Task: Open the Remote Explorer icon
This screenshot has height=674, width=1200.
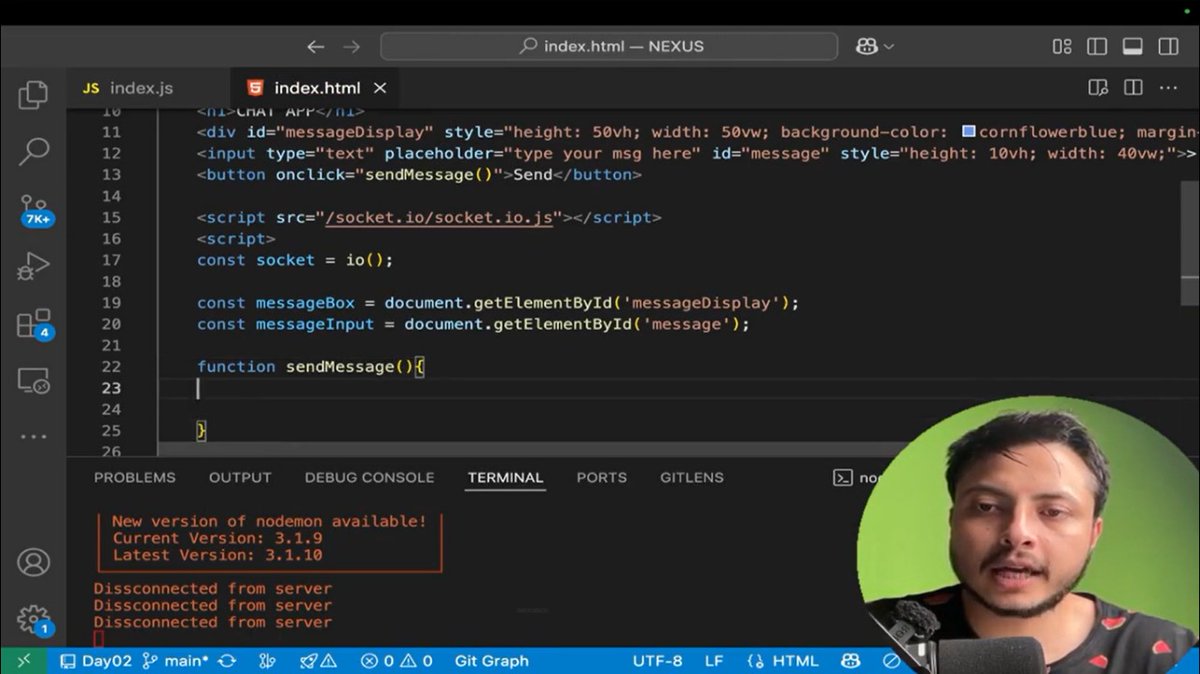Action: click(33, 378)
